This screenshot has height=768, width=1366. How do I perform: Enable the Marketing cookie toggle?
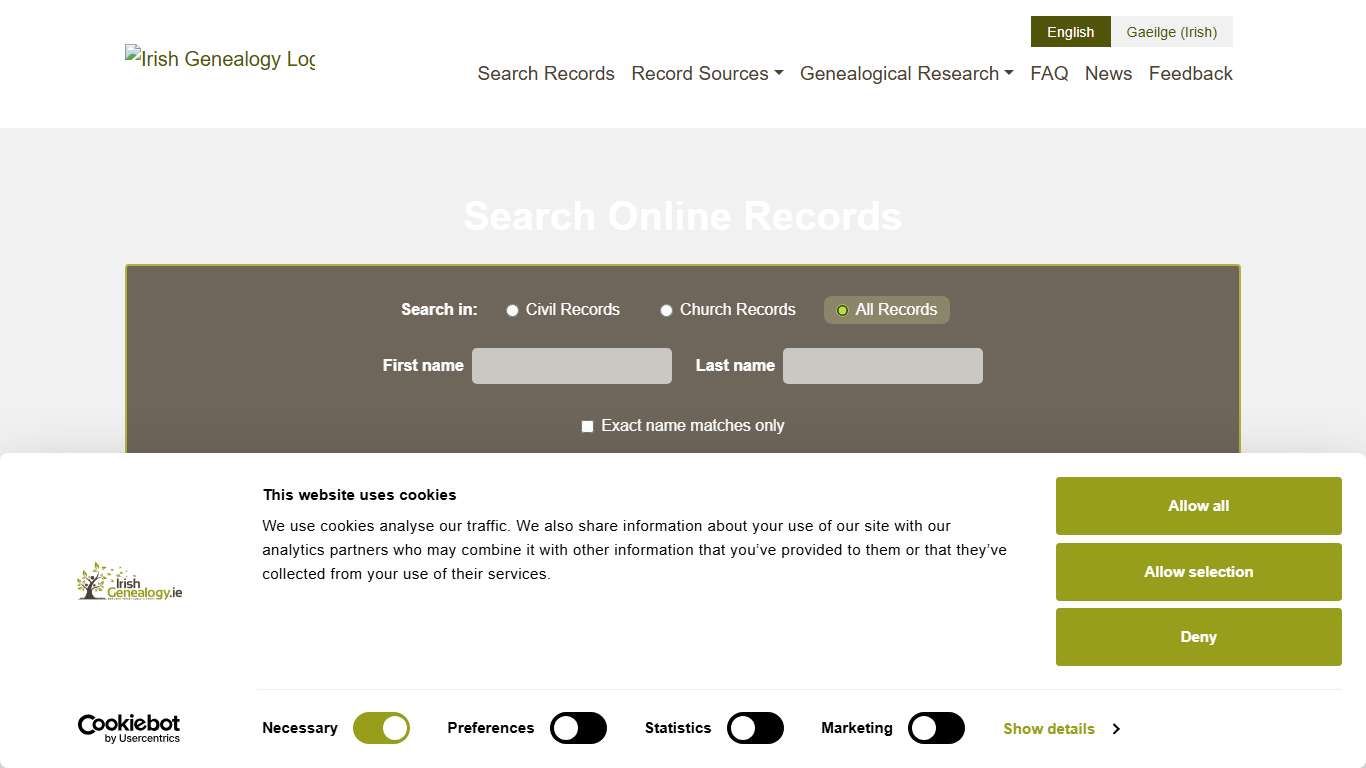(936, 728)
